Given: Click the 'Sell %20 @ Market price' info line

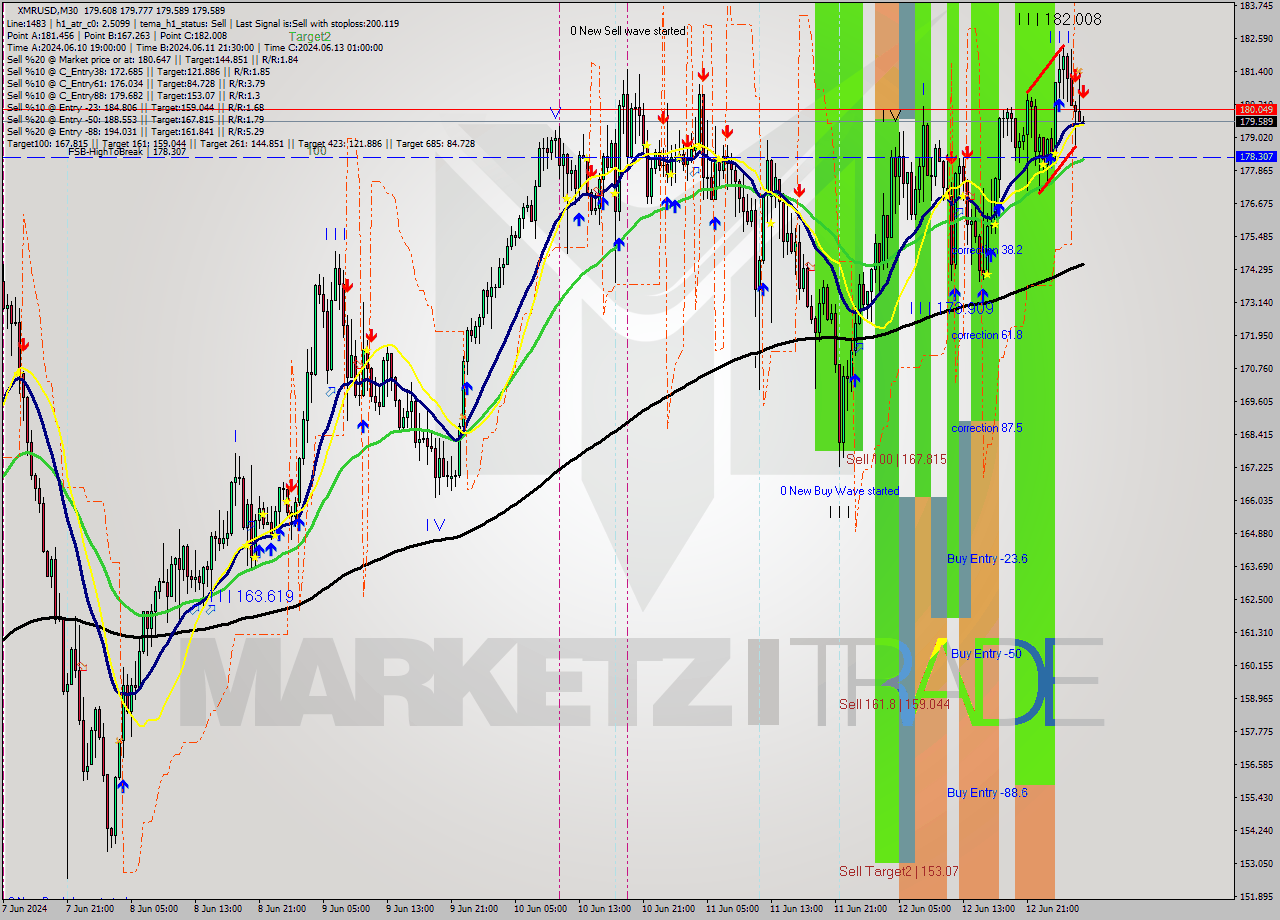Looking at the screenshot, I should 153,59.
